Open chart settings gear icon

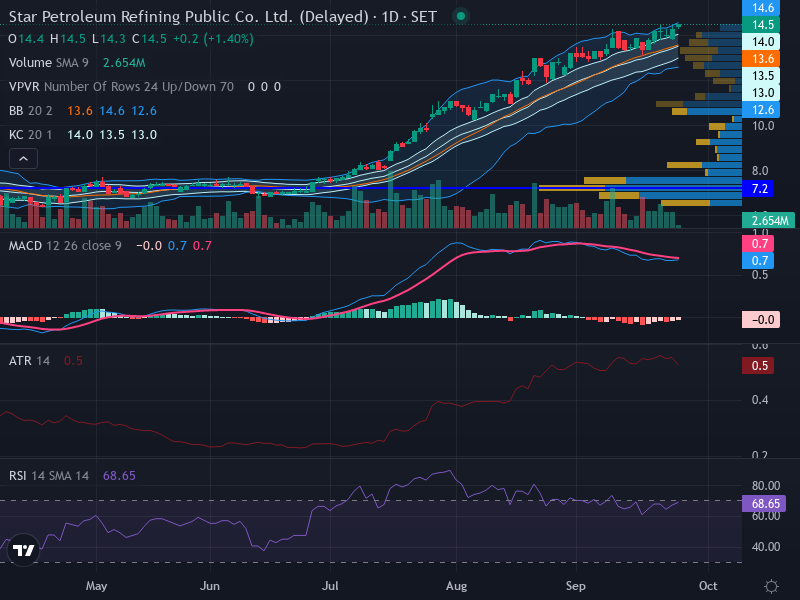pos(771,586)
